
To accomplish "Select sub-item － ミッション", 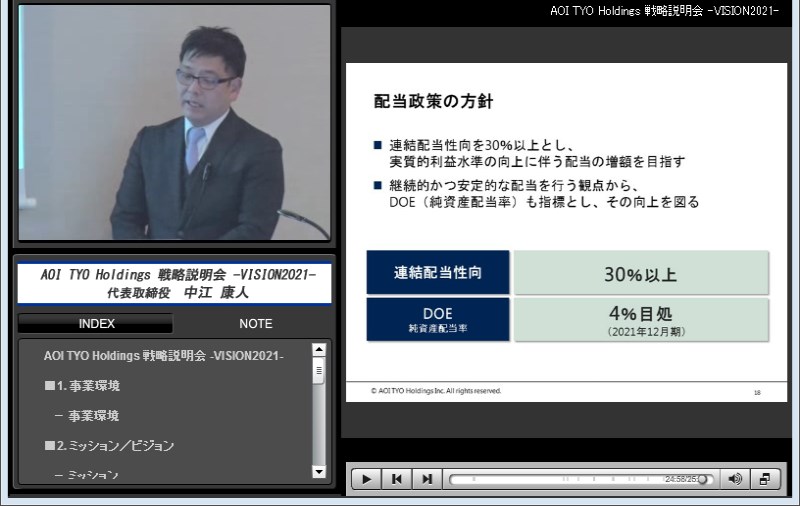I will [86, 475].
